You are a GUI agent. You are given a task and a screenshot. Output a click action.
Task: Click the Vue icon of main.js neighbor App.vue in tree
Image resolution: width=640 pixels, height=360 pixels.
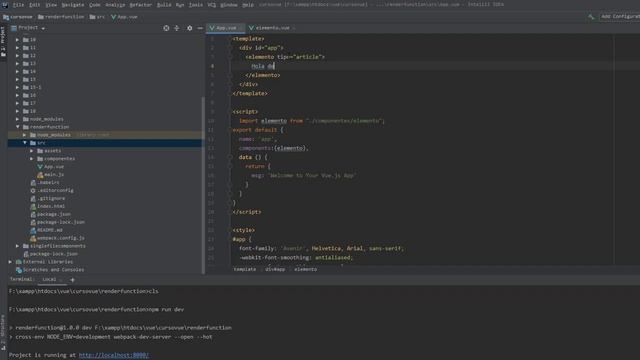(40, 167)
